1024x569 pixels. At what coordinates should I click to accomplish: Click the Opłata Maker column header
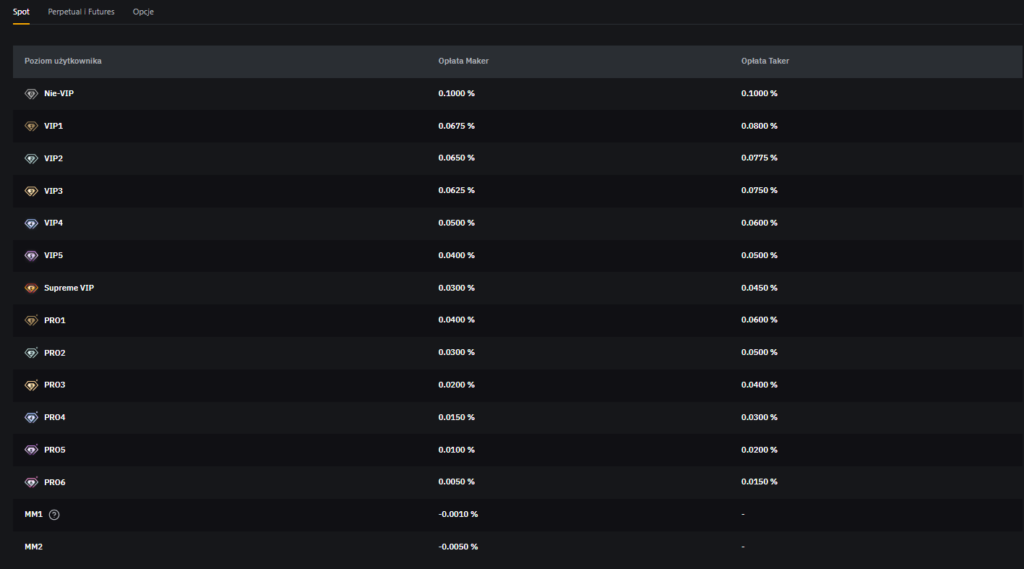(463, 61)
